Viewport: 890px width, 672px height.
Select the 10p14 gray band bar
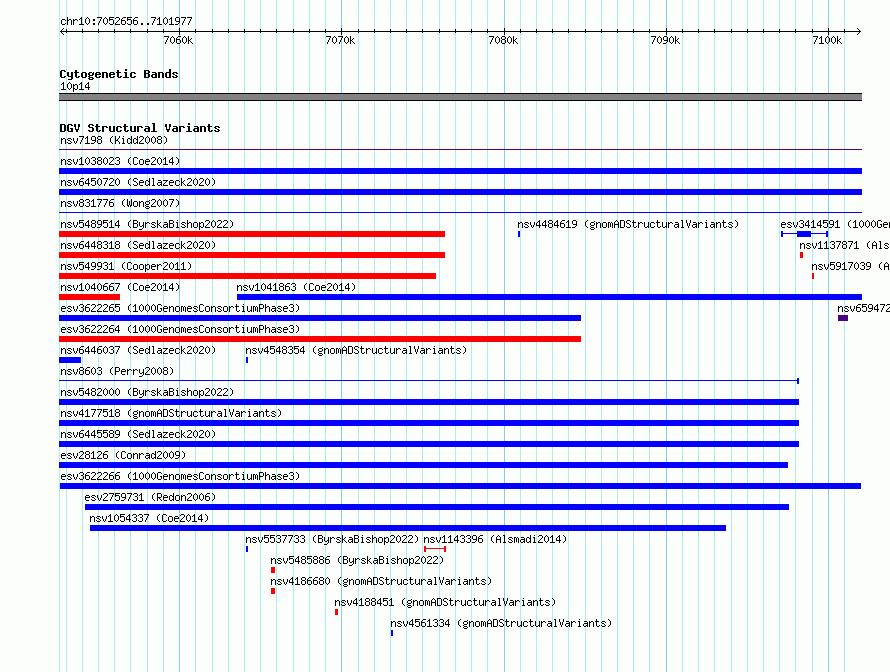click(460, 97)
